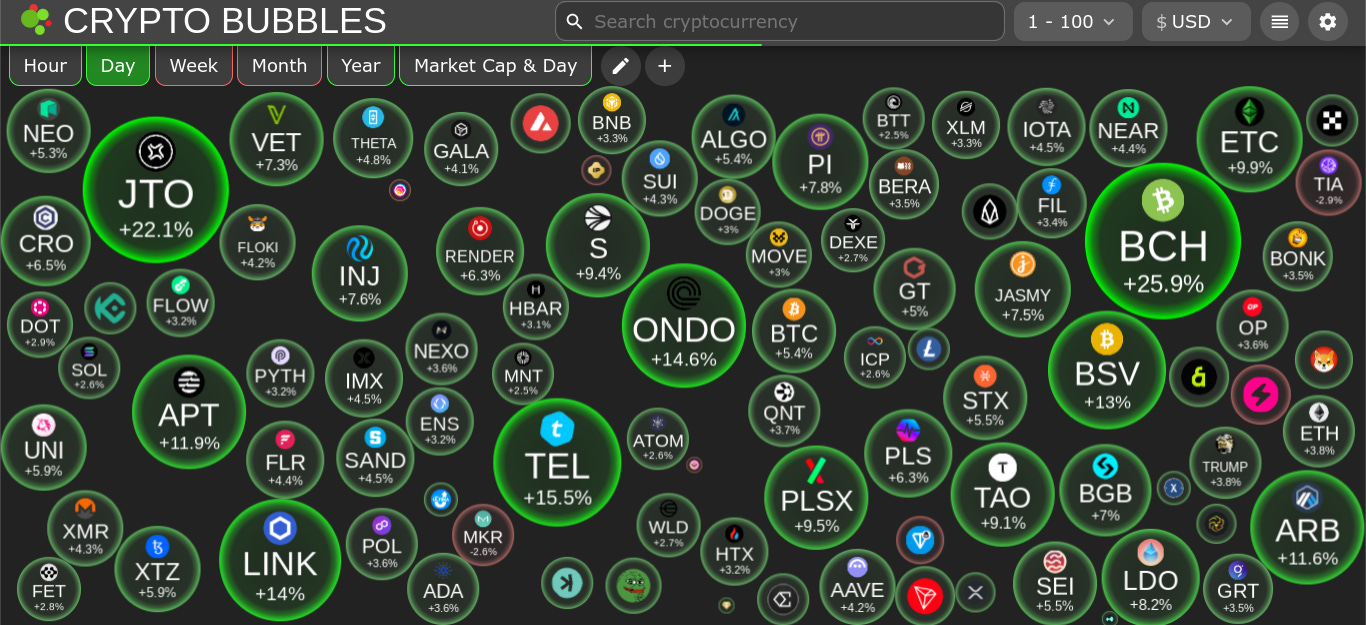Open the TAO +9.1% bubble

[1002, 494]
